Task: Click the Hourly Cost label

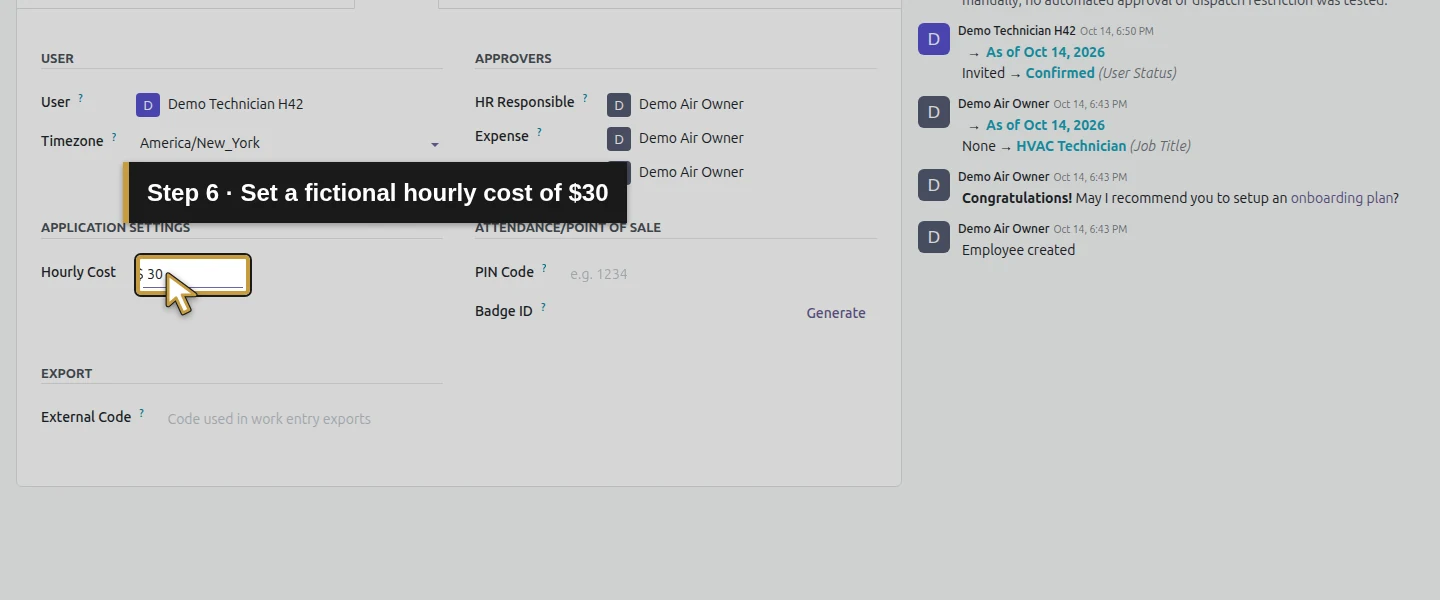Action: [78, 272]
